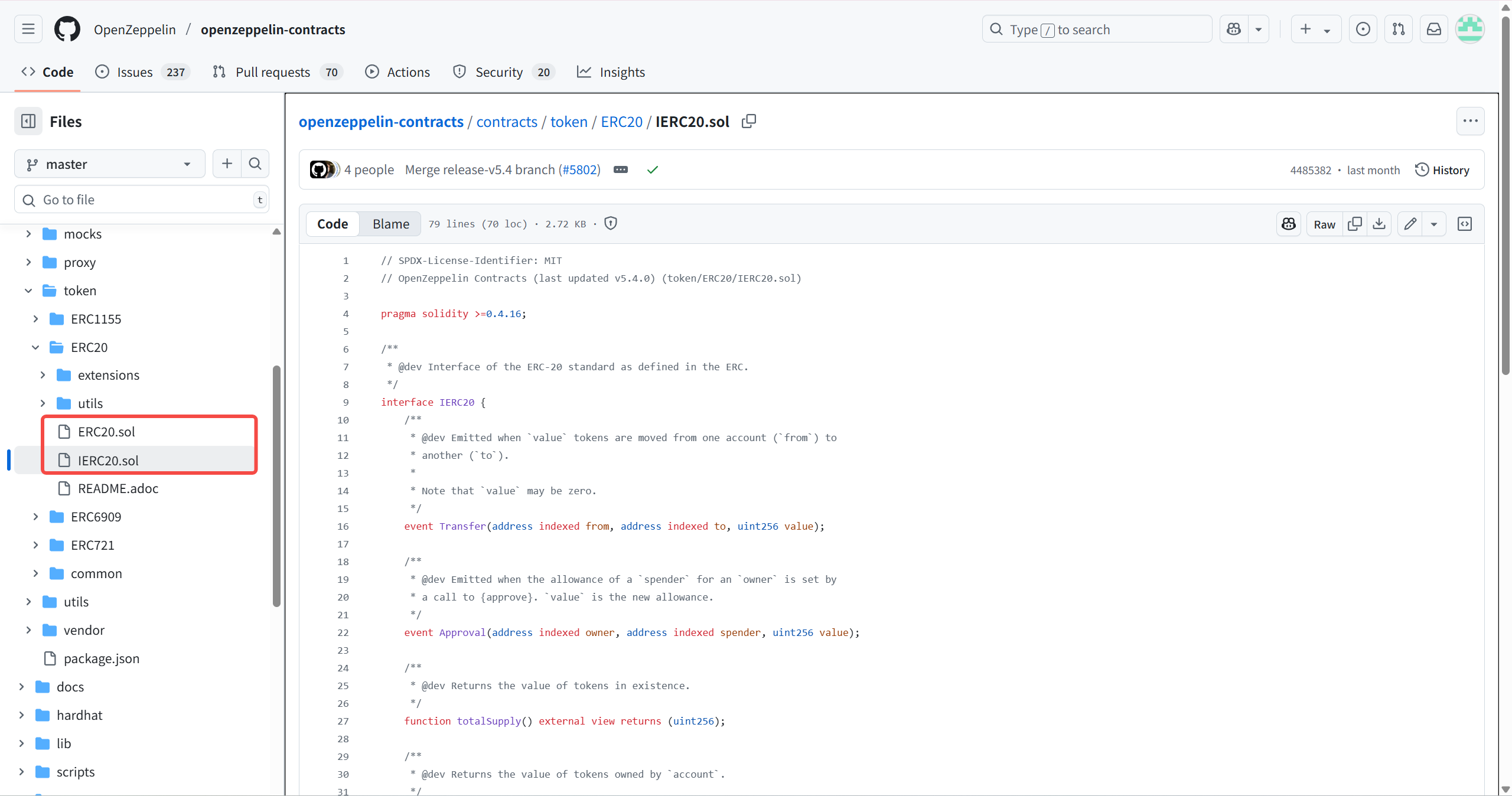
Task: Open the GitHub navigation menu
Action: tap(28, 29)
